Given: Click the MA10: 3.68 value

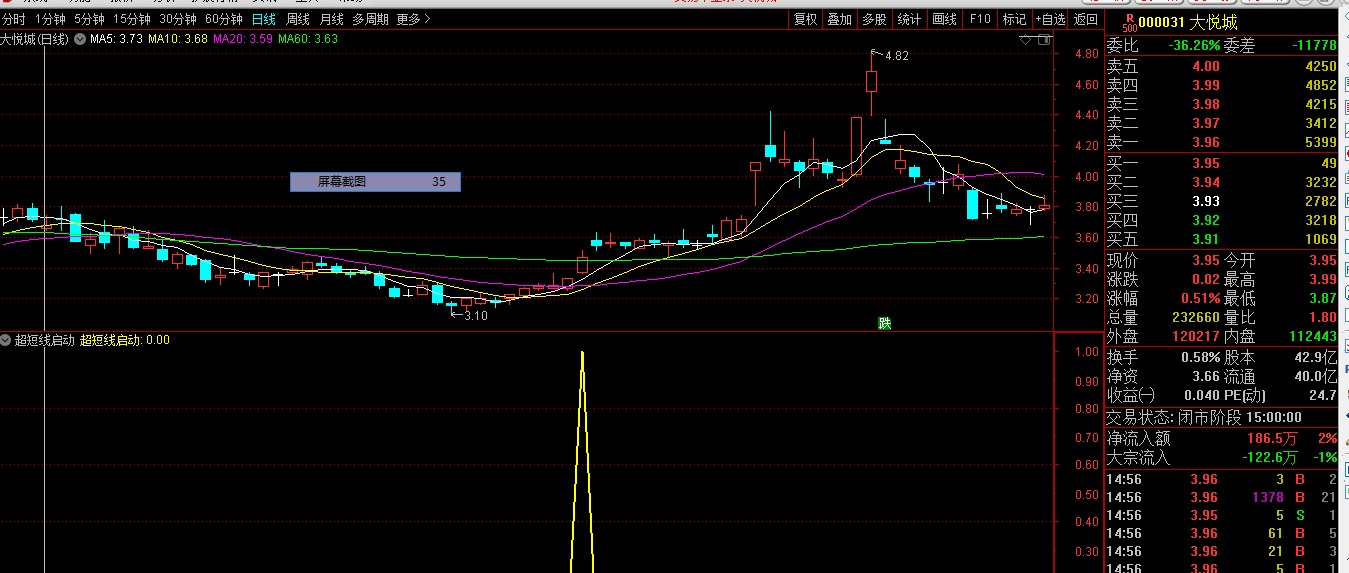Looking at the screenshot, I should (x=178, y=39).
